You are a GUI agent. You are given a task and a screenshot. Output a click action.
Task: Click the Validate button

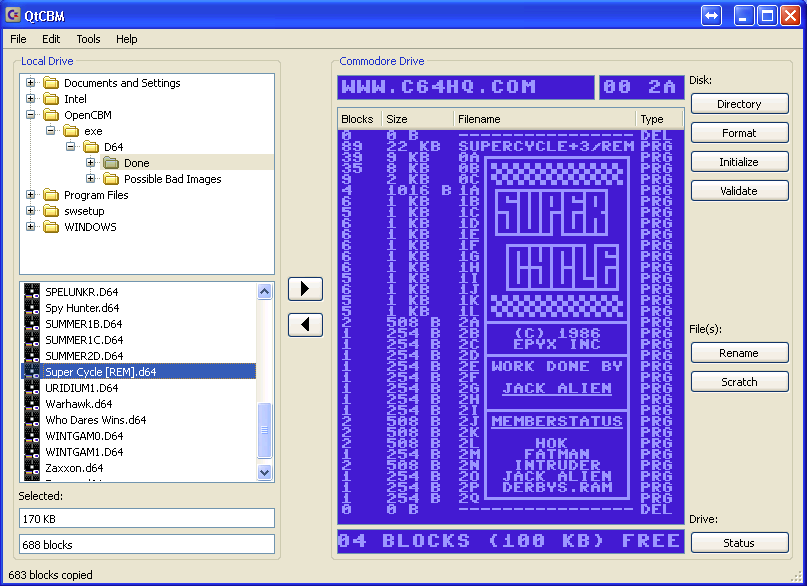[x=739, y=191]
